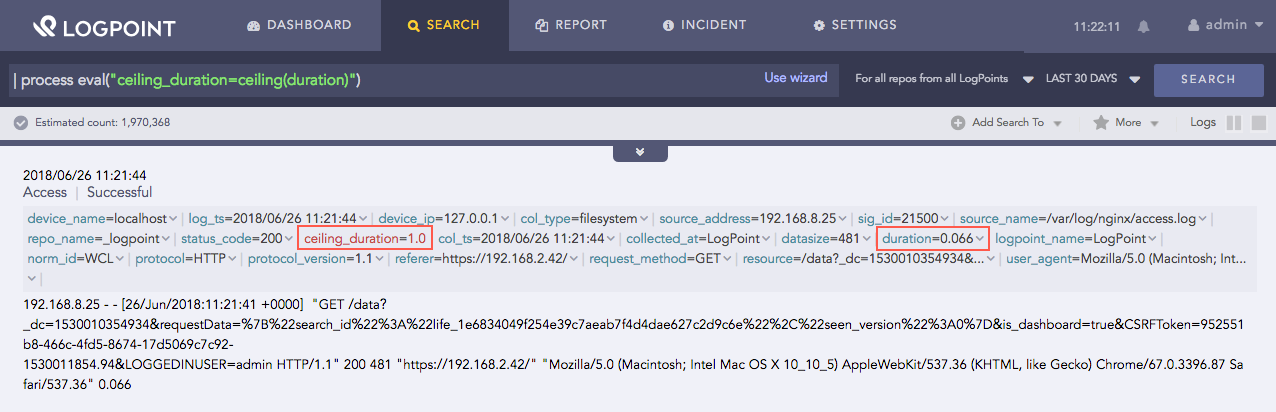Open the ceiling_duration=1.0 field dropdown
1276x412 pixels.
pos(366,238)
